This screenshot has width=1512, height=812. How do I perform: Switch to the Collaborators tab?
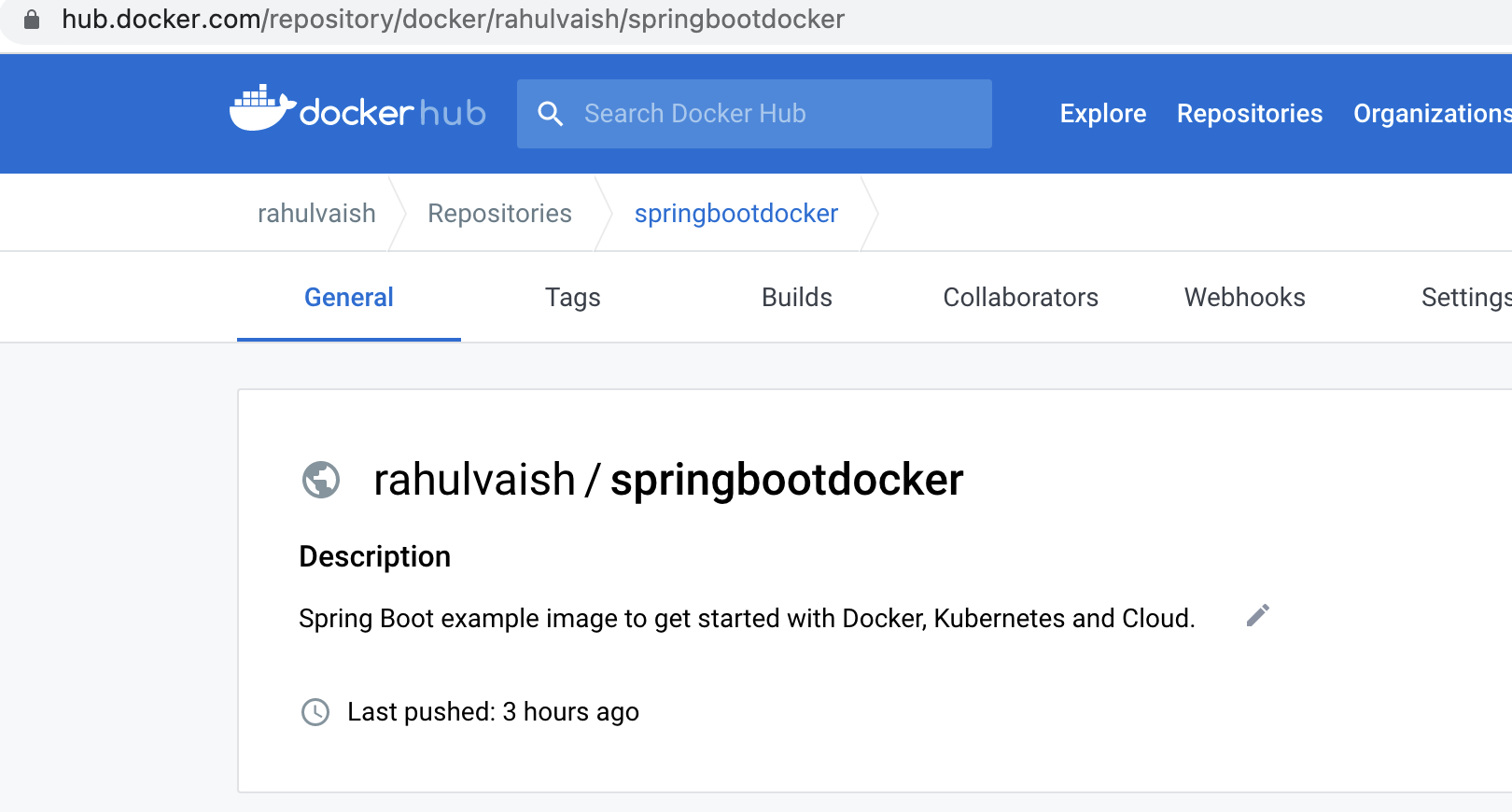1021,298
